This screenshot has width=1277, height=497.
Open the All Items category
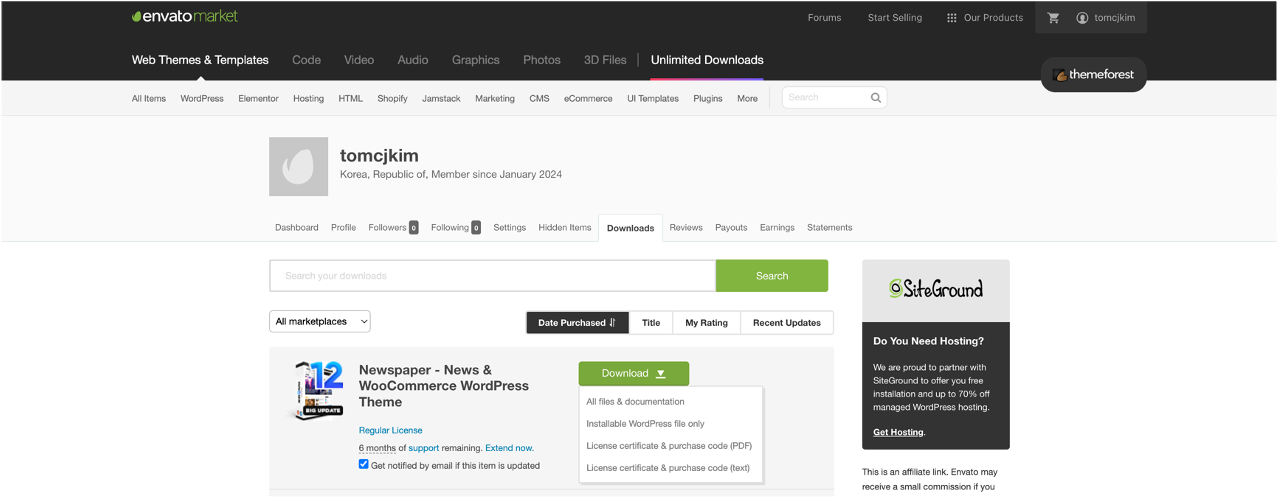coord(149,98)
